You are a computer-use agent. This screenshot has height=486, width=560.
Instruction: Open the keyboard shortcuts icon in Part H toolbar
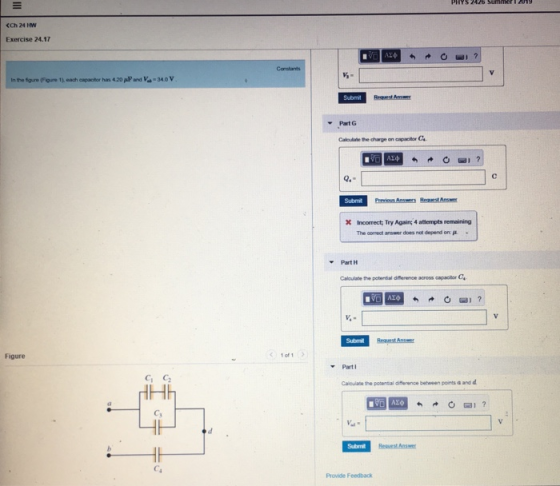[464, 300]
